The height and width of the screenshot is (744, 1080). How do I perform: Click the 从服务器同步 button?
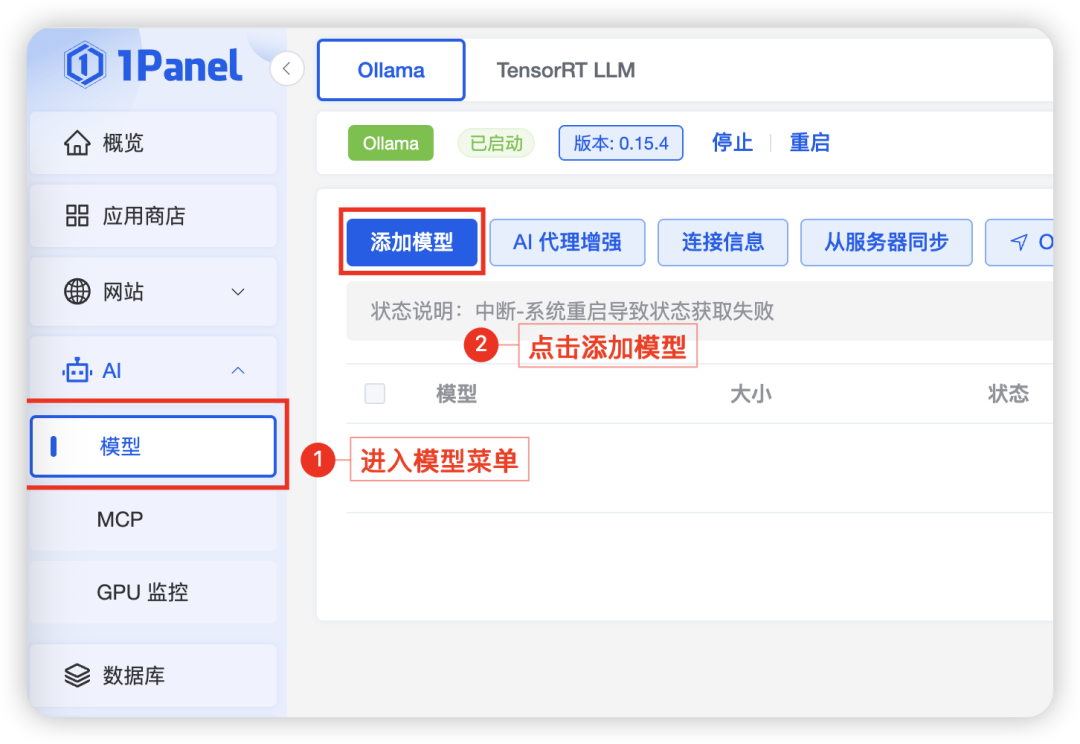(x=886, y=242)
